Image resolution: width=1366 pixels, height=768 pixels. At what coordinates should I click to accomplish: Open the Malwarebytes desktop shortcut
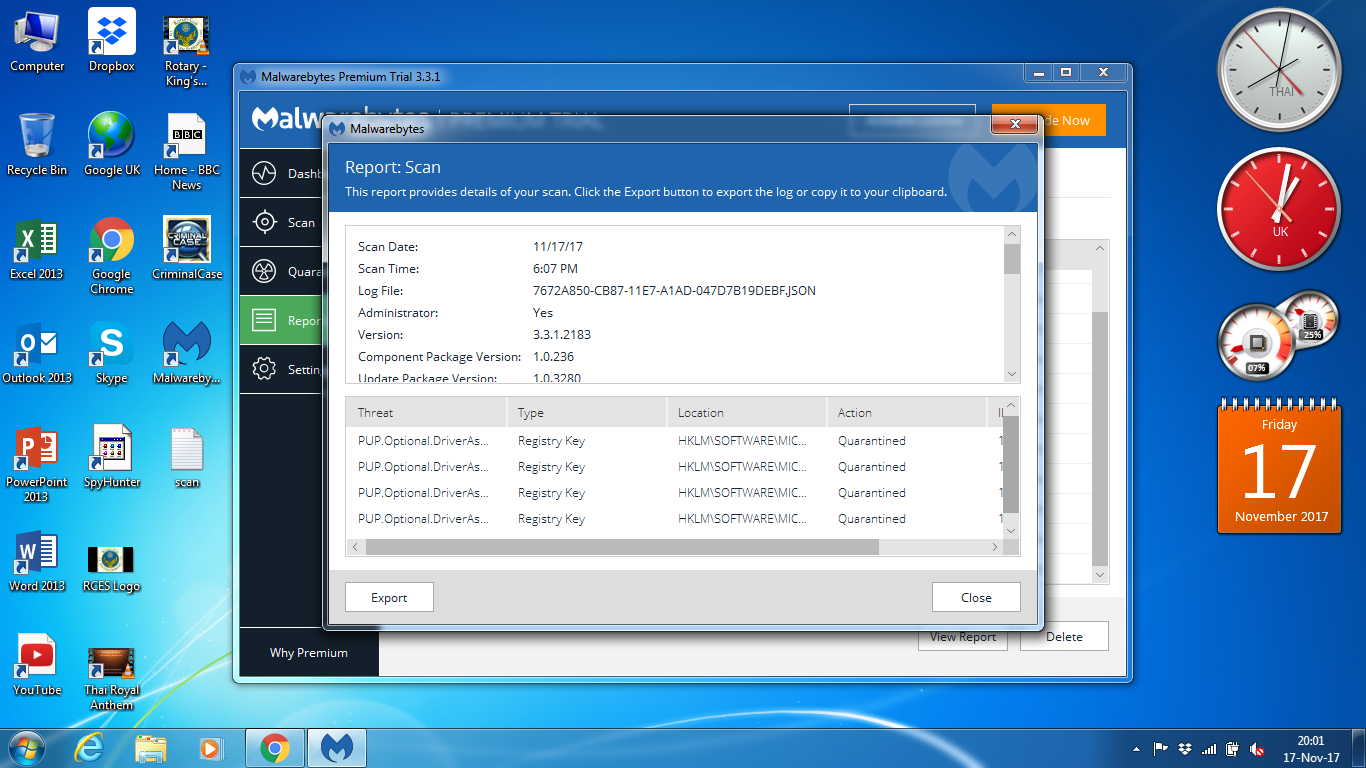[x=186, y=352]
